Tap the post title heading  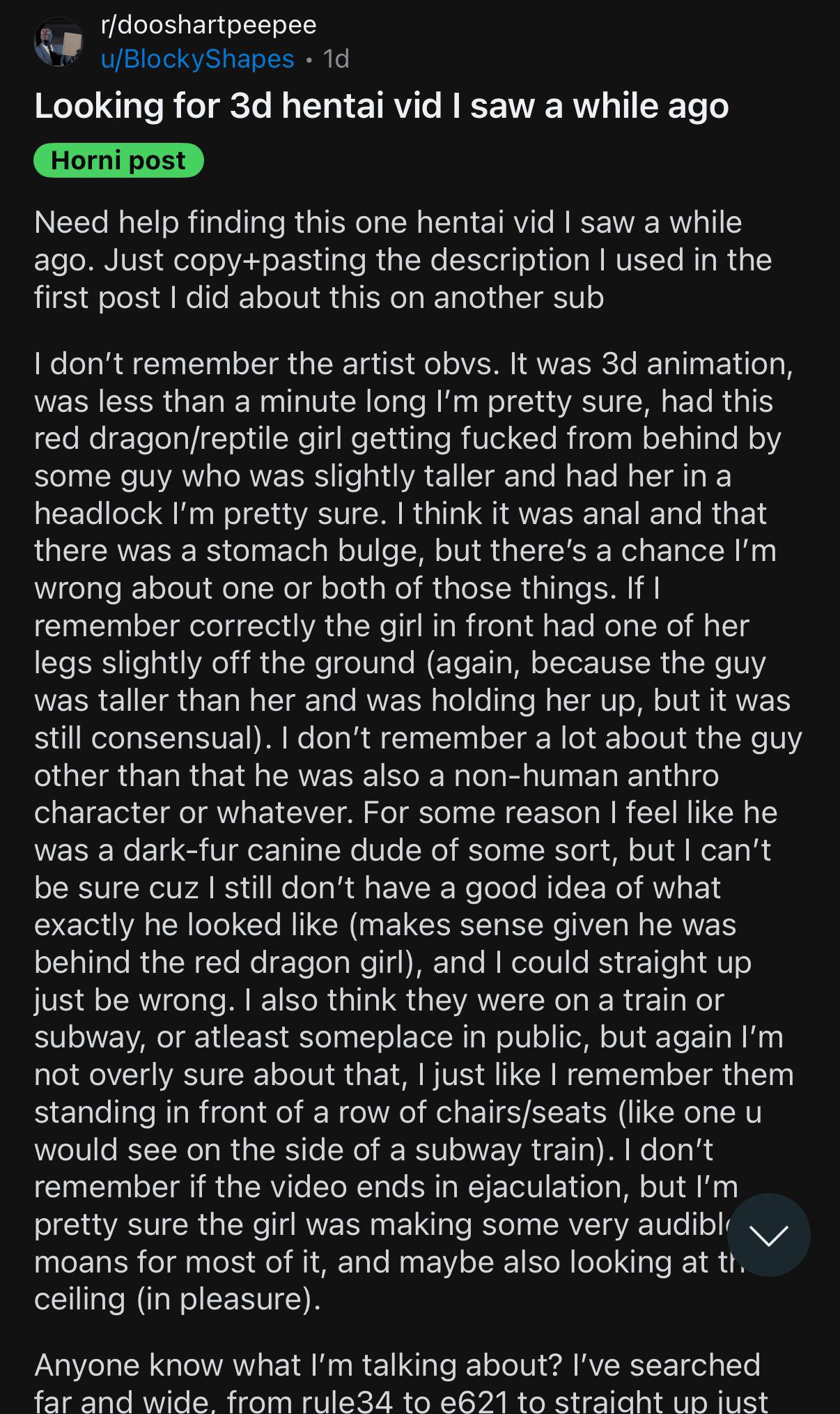point(381,107)
